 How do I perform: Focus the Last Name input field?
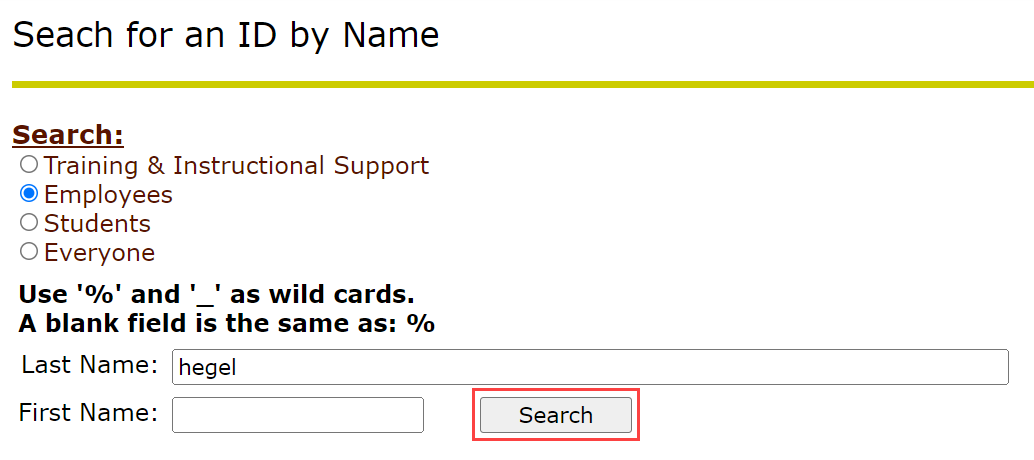pos(590,367)
